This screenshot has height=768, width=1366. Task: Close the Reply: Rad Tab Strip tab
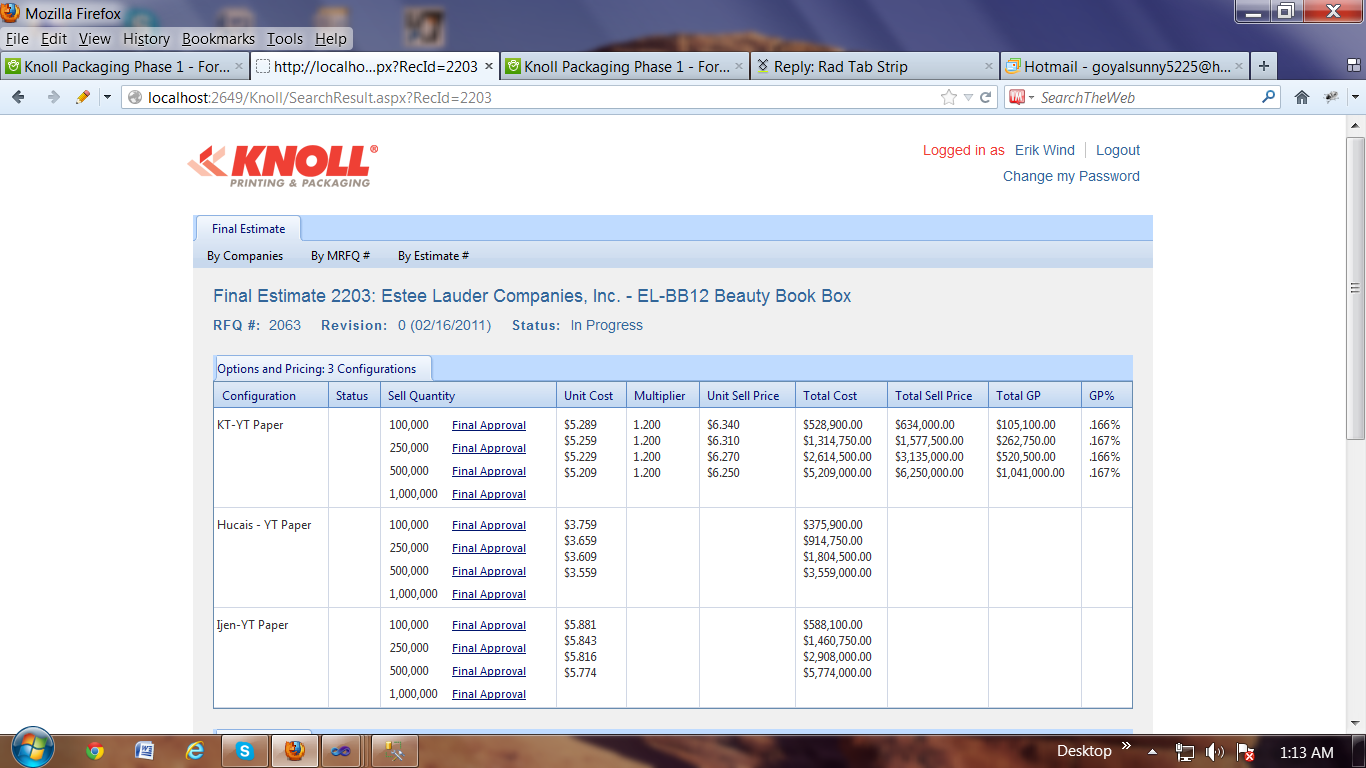(989, 66)
